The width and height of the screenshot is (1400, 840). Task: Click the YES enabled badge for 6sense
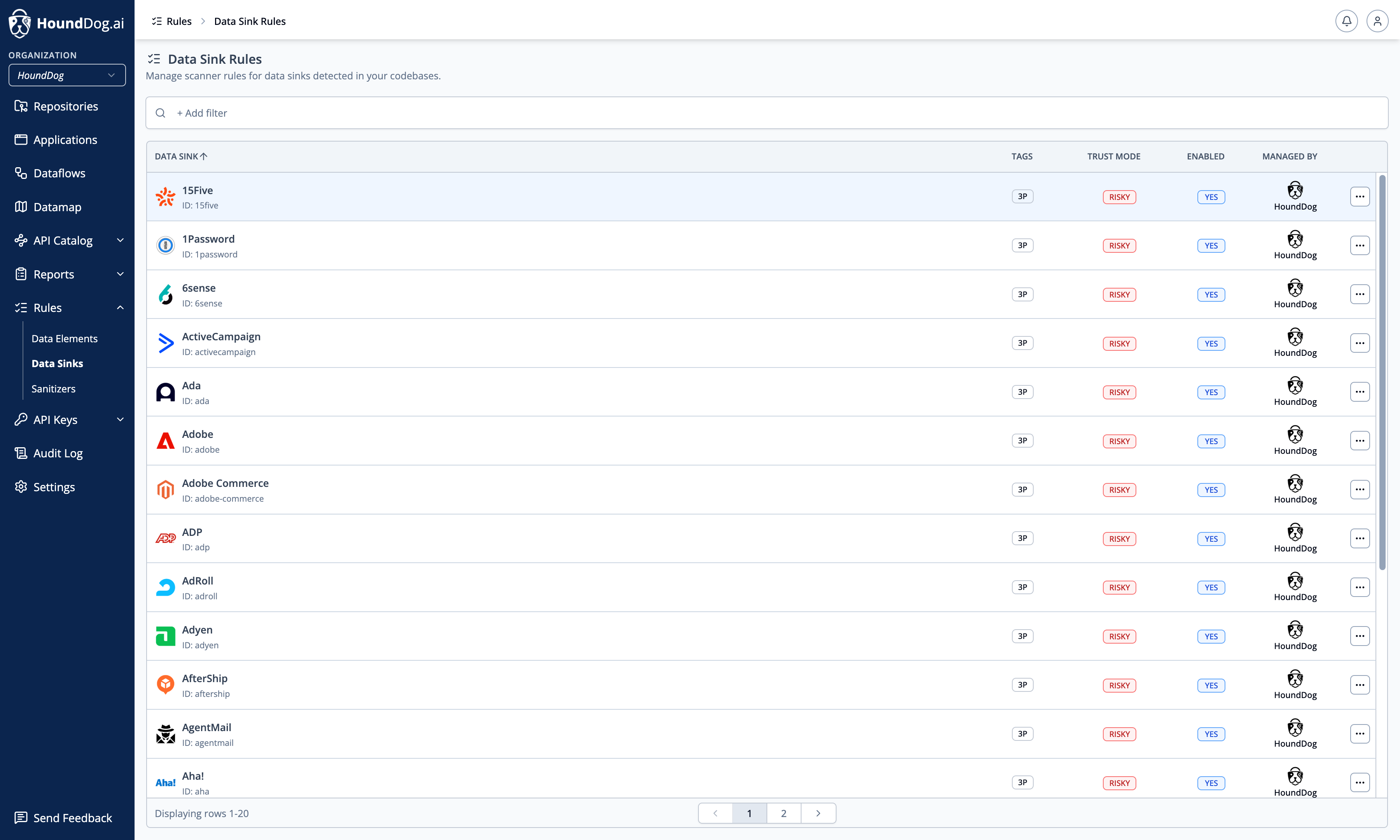pyautogui.click(x=1211, y=294)
